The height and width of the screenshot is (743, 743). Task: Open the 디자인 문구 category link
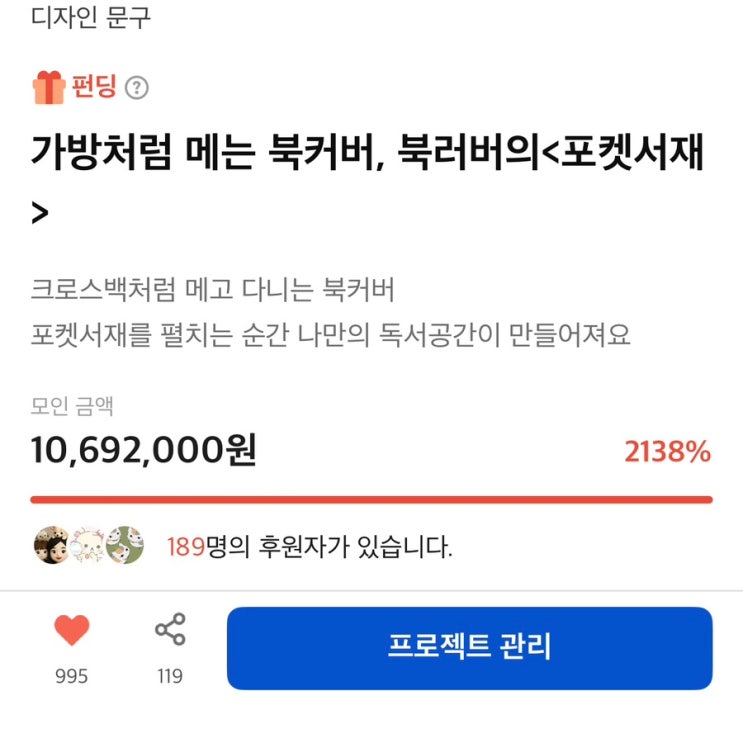[91, 17]
